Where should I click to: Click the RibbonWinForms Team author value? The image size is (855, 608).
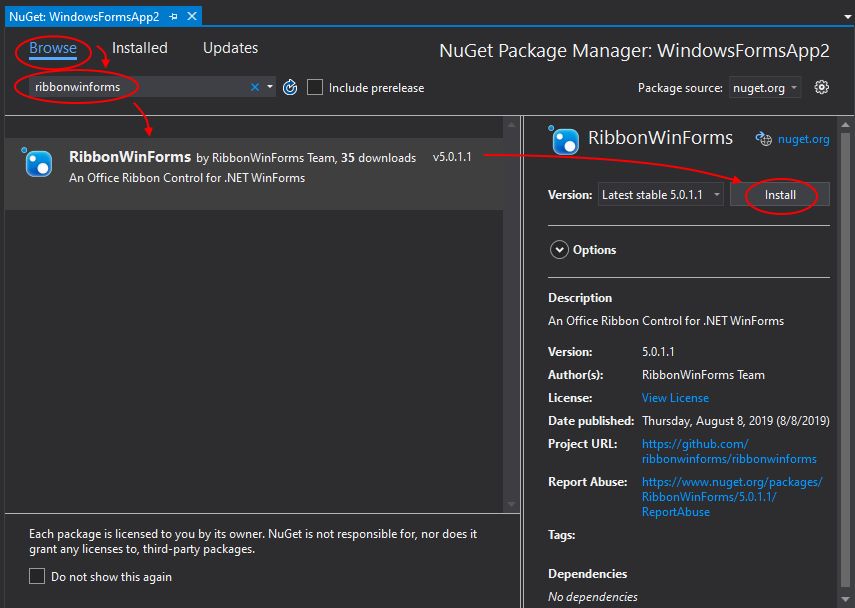tap(703, 375)
